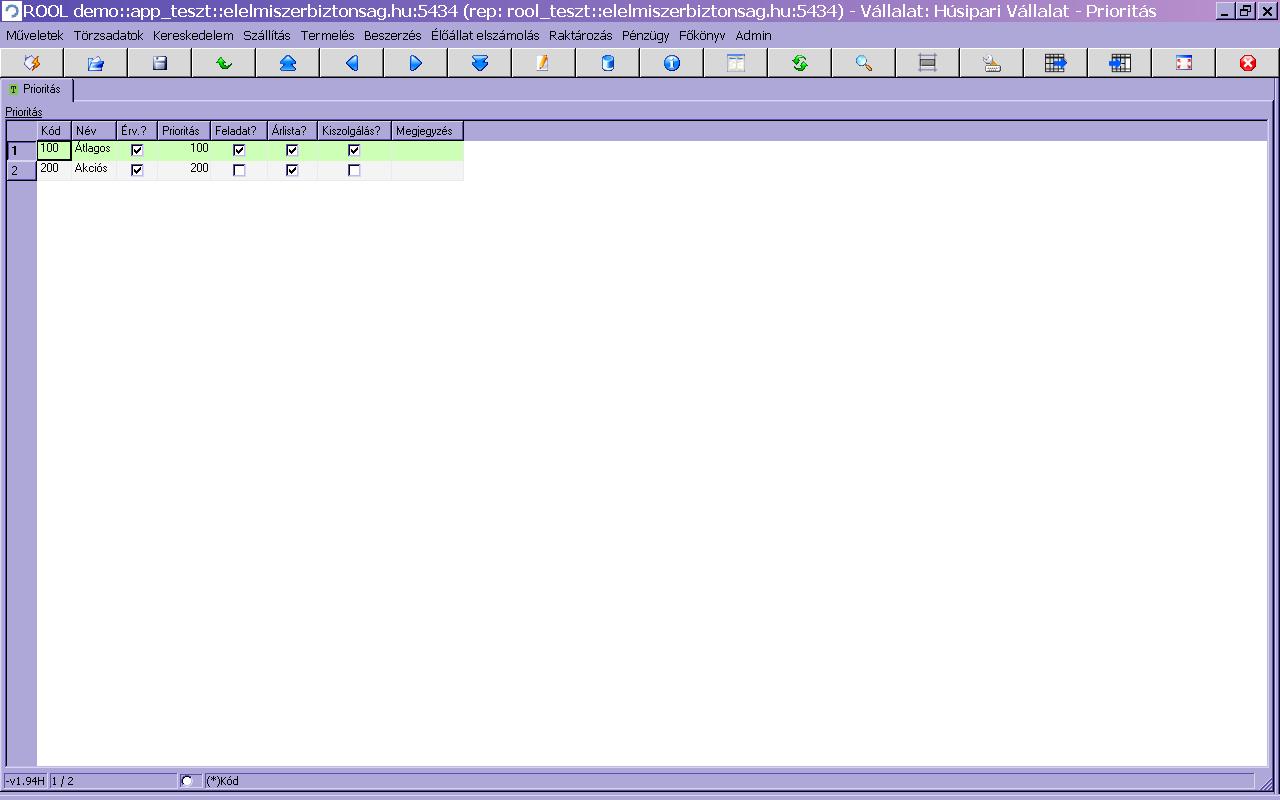Click the (*)Kód status bar text
Viewport: 1280px width, 800px height.
tap(222, 781)
